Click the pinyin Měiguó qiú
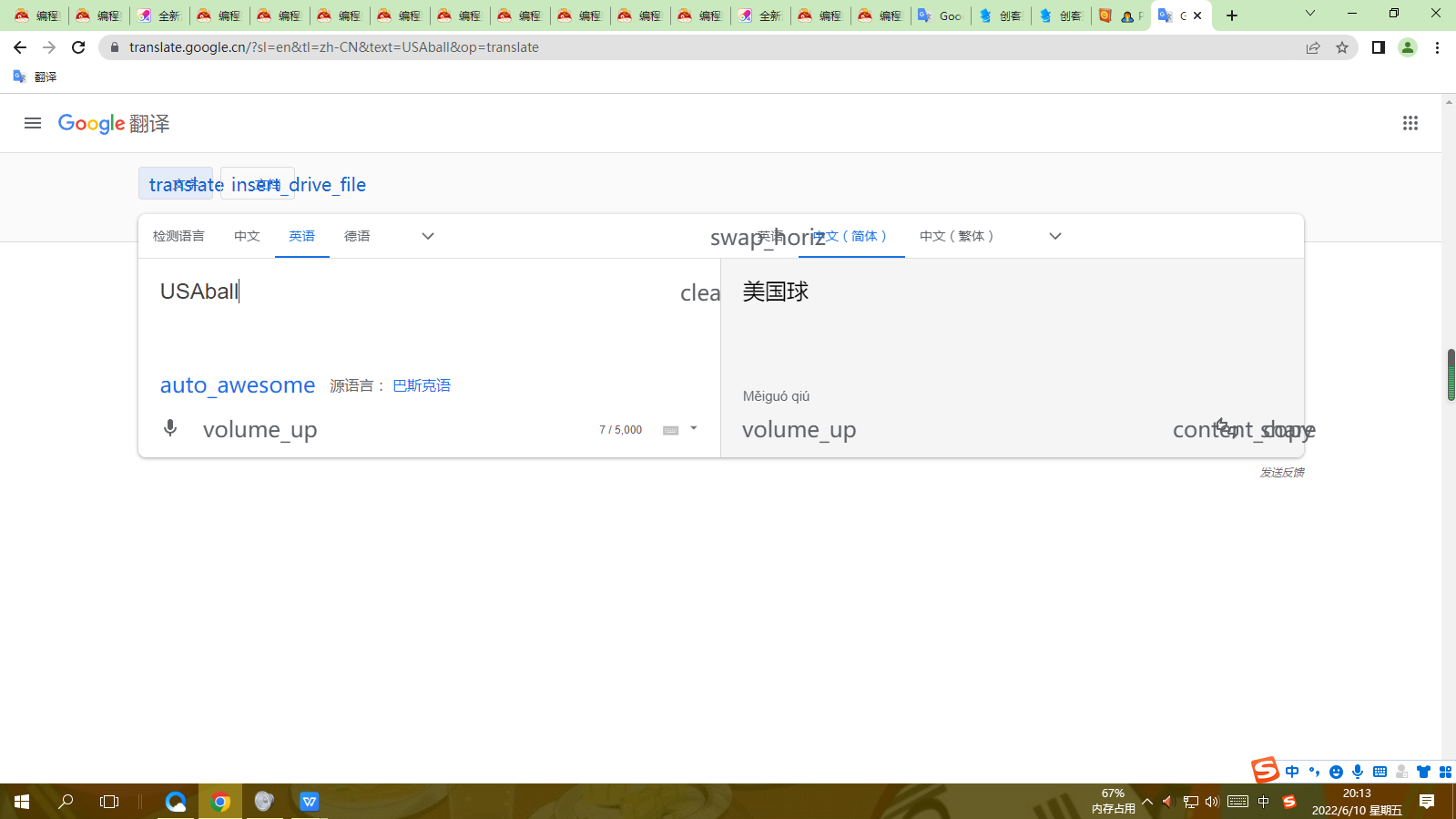The width and height of the screenshot is (1456, 819). (776, 396)
